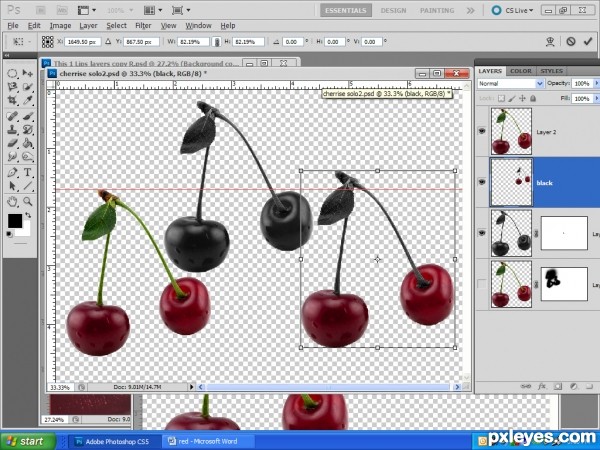The image size is (600, 450).
Task: Select the Smudge tool
Action: click(12, 157)
